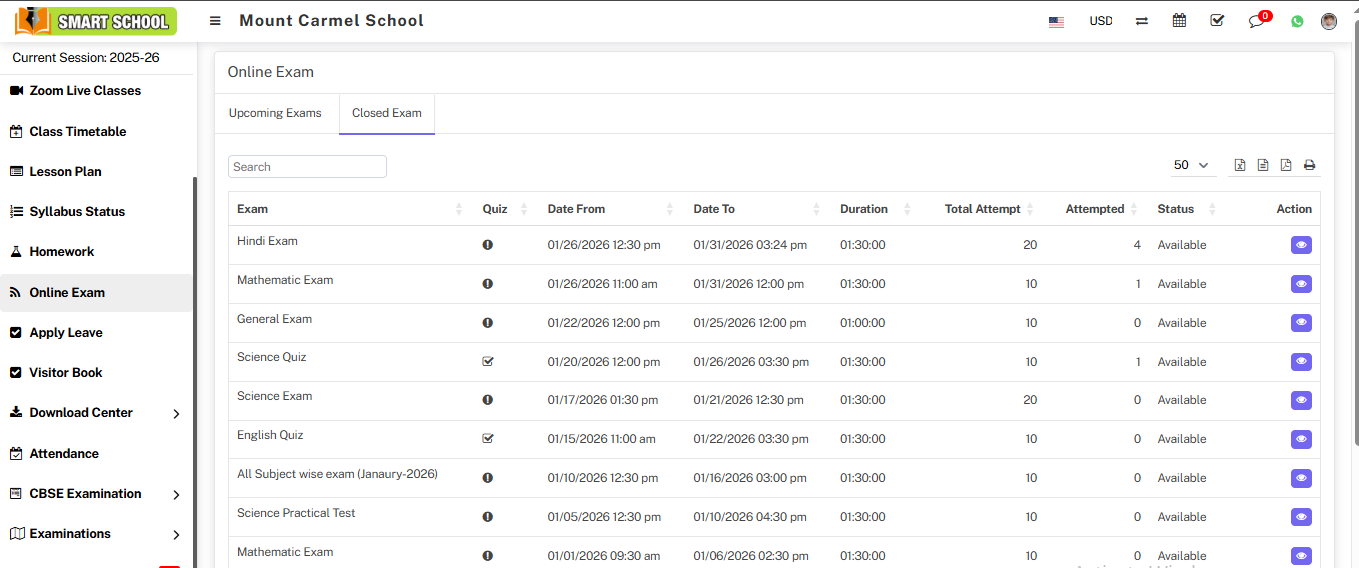Open USD currency selector
1359x568 pixels.
pyautogui.click(x=1100, y=21)
